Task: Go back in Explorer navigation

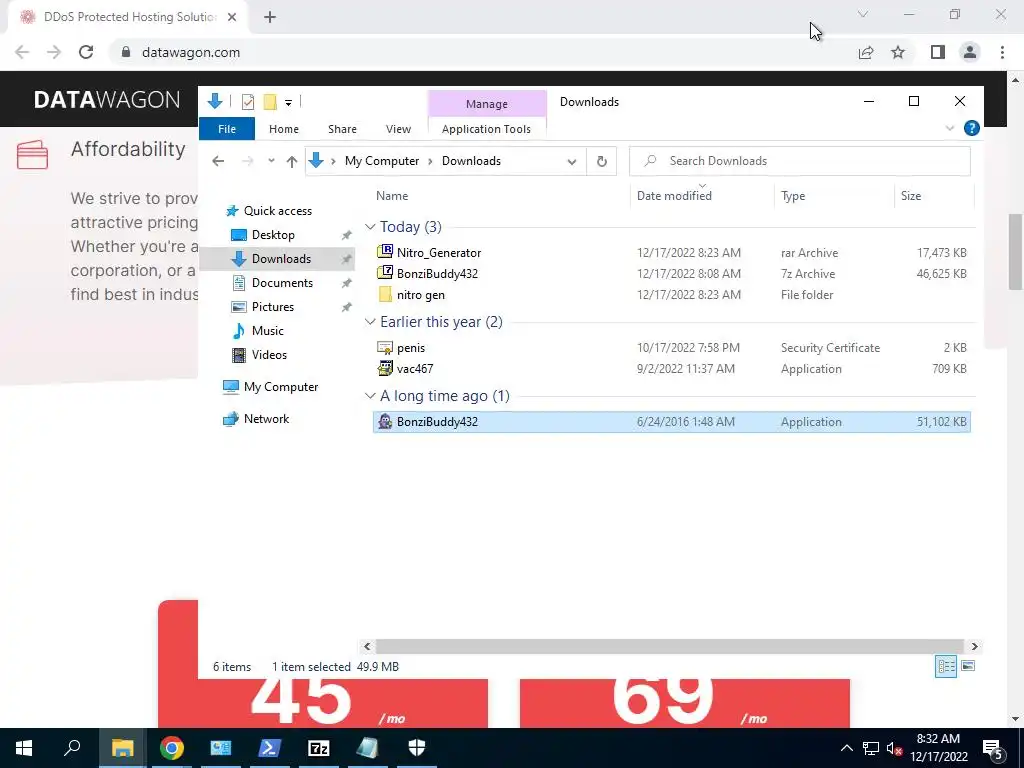Action: [218, 161]
